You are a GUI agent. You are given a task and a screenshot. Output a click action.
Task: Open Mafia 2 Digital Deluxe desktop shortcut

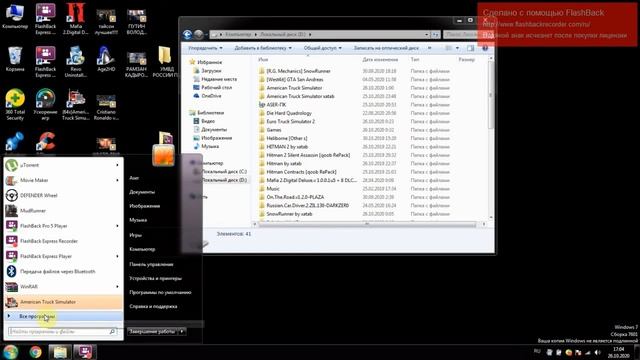pyautogui.click(x=76, y=19)
